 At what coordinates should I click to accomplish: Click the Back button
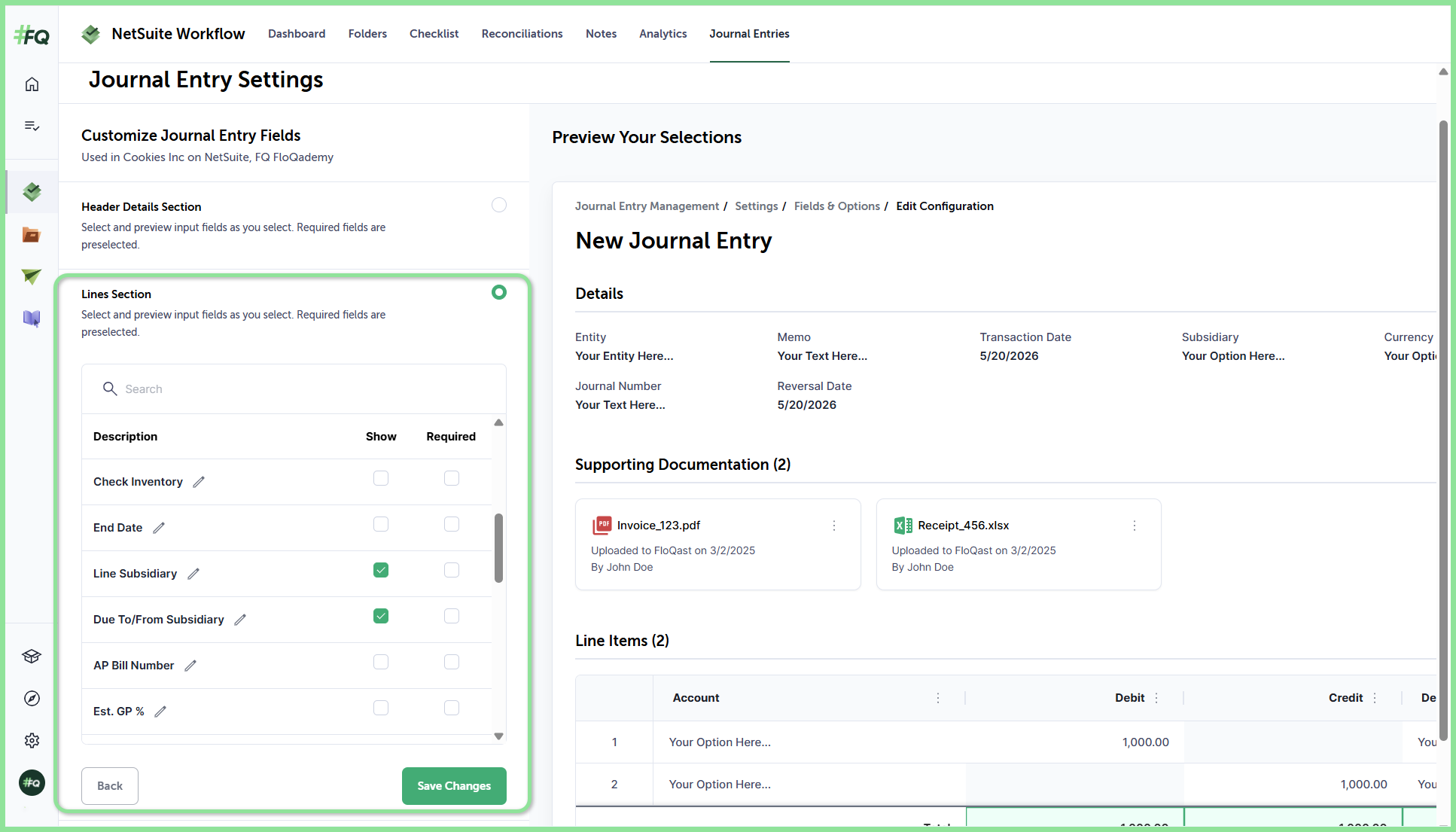click(x=110, y=786)
